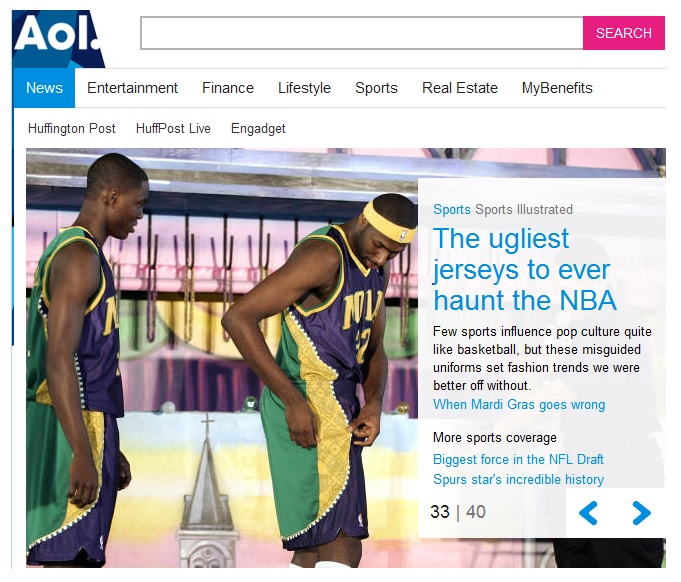
Task: Read 'When Mardi Gras goes wrong'
Action: [518, 405]
